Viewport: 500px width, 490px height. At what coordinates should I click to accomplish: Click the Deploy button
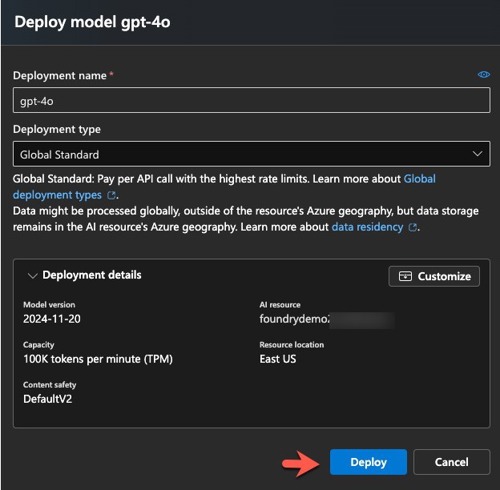click(368, 462)
